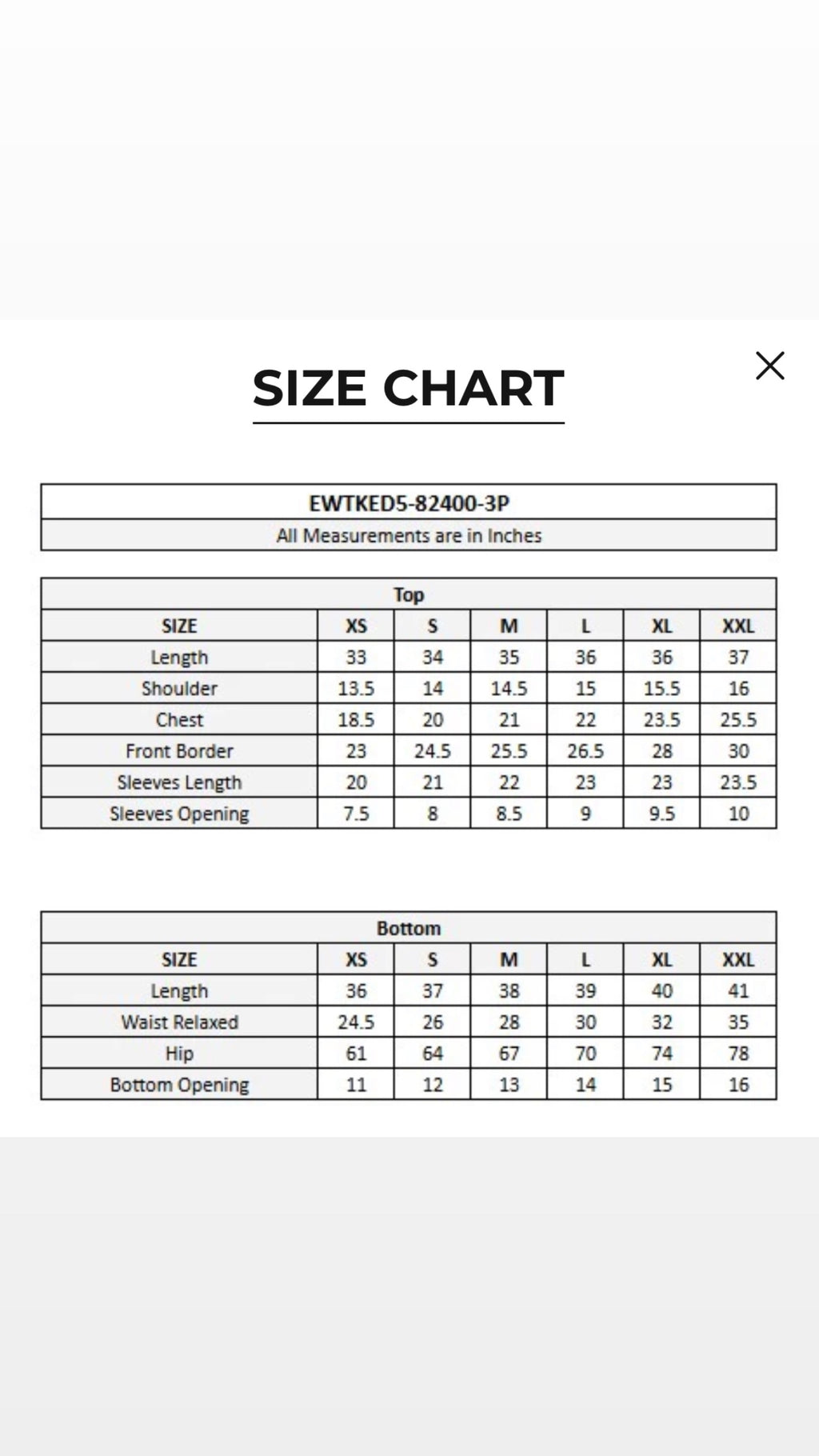819x1456 pixels.
Task: Click the SIZE CHART heading
Action: pos(409,389)
